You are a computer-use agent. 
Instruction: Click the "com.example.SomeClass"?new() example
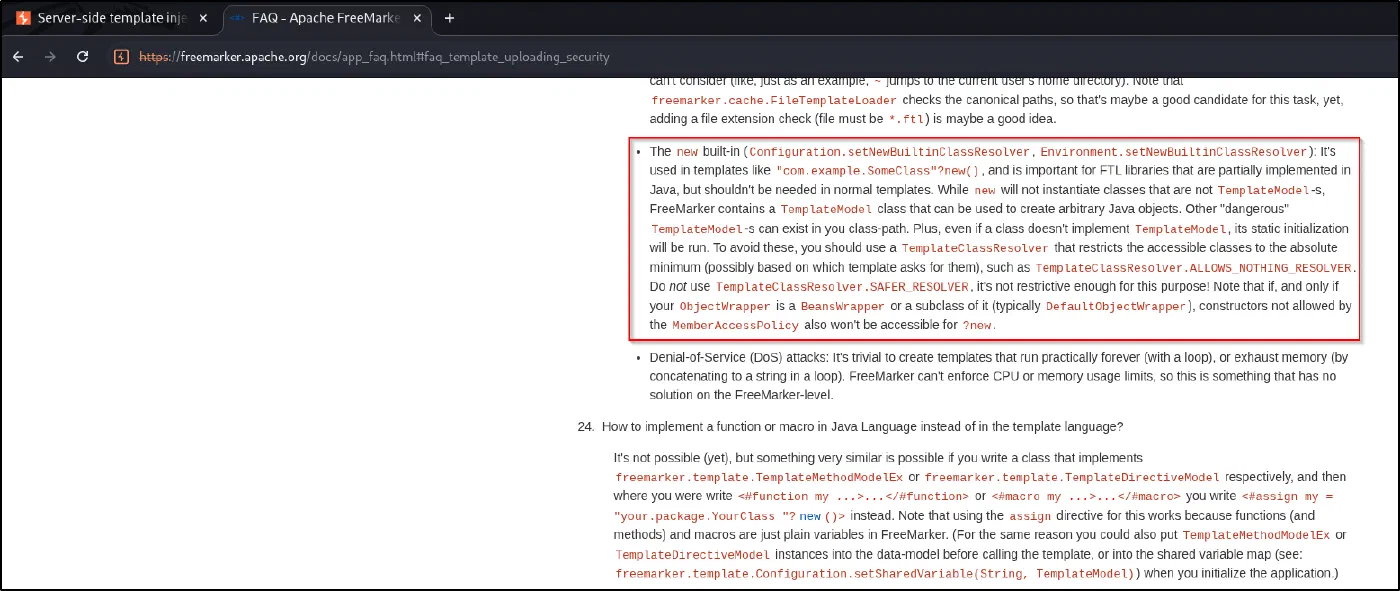[879, 171]
